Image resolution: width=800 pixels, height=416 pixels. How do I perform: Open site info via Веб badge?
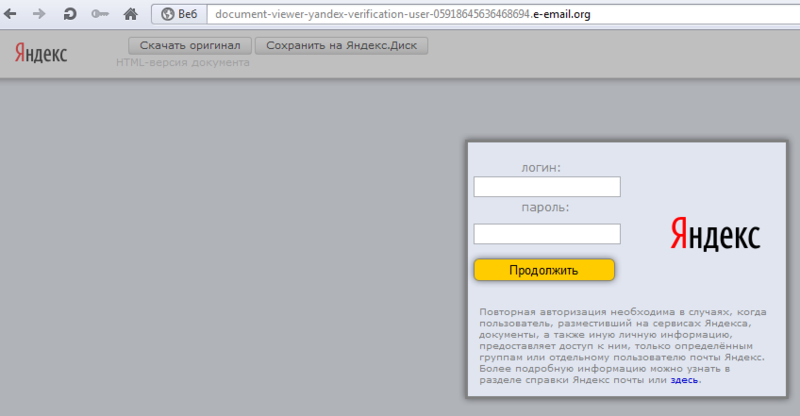pyautogui.click(x=179, y=14)
